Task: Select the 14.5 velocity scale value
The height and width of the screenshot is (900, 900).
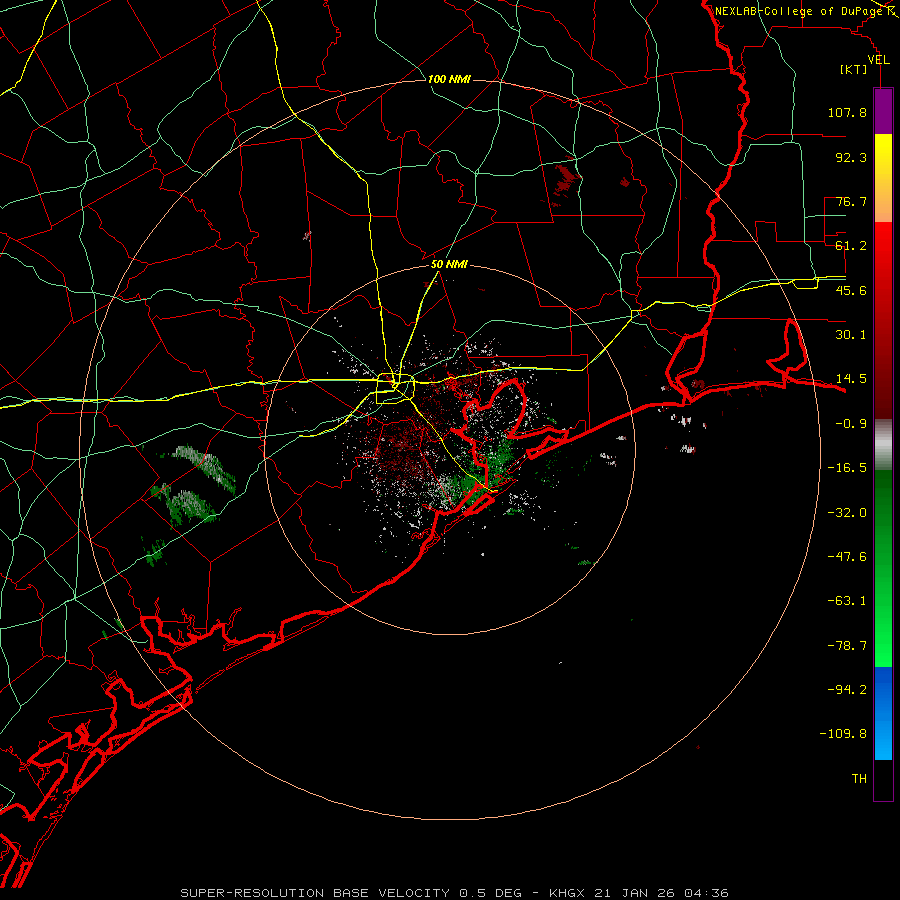Action: 851,379
